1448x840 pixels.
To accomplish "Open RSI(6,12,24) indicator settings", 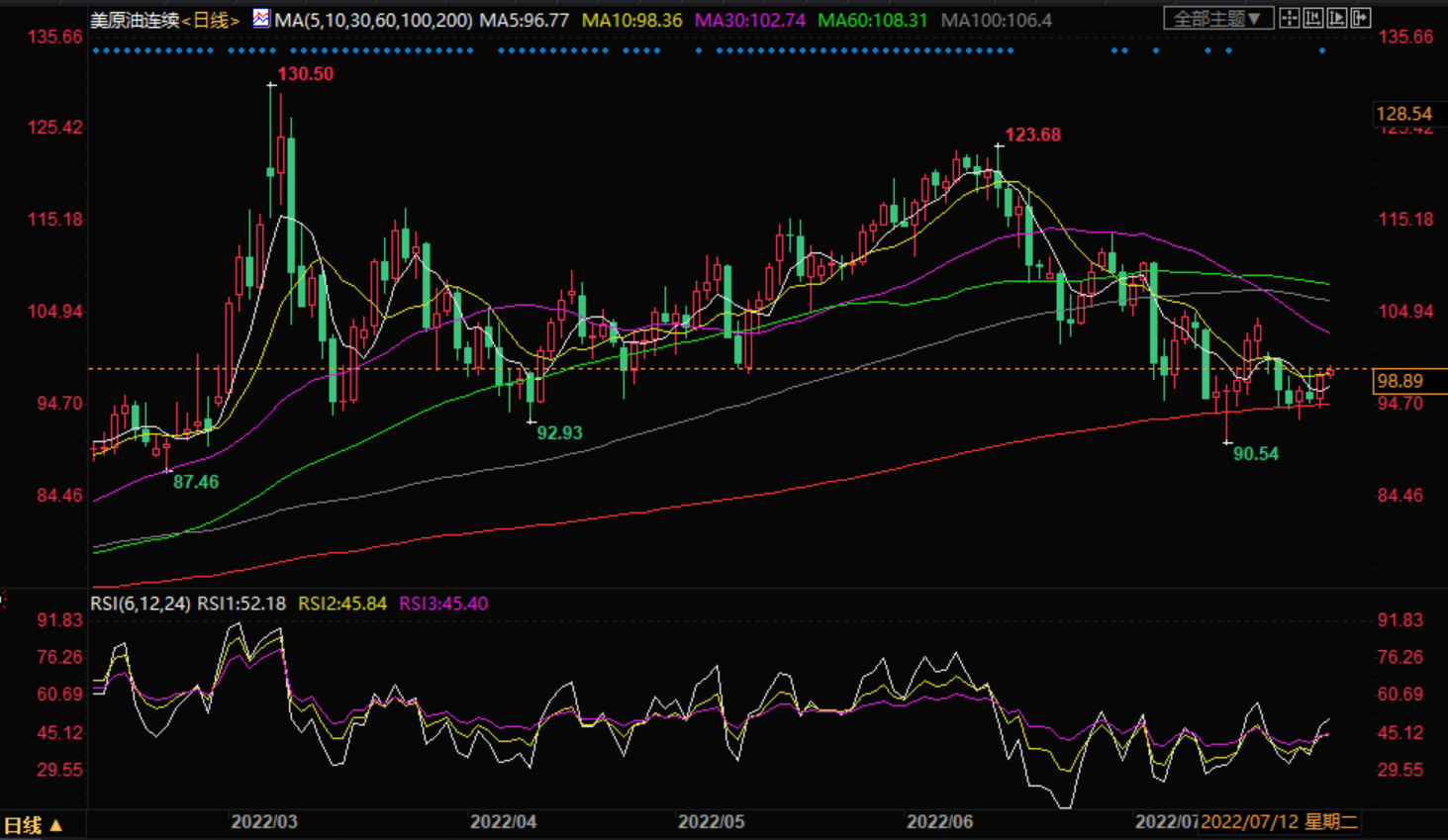I will (x=141, y=604).
